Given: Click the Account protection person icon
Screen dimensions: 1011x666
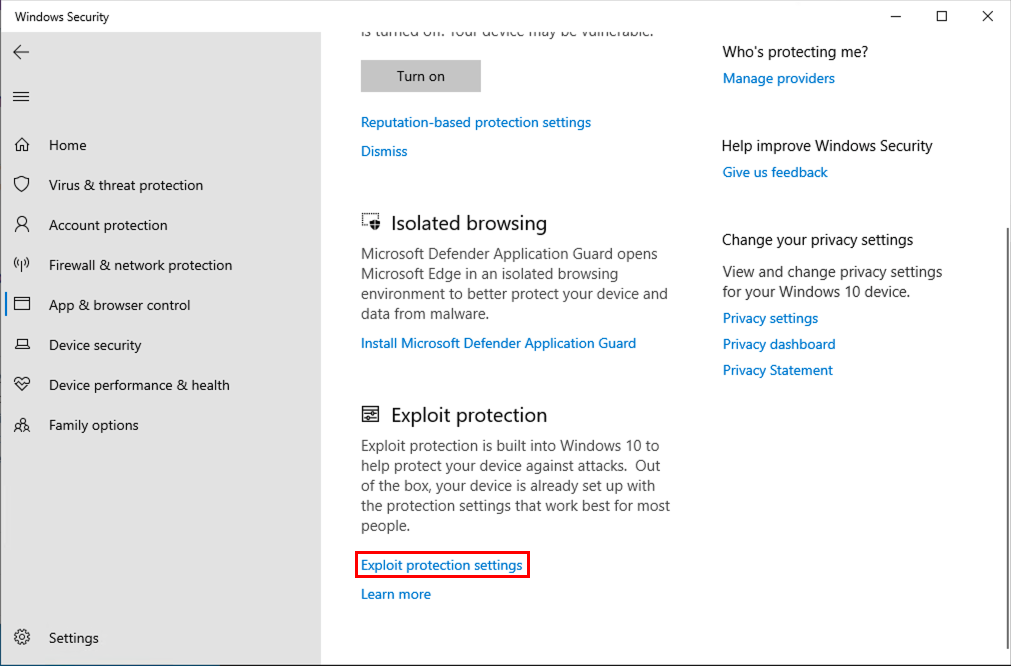Looking at the screenshot, I should [22, 224].
